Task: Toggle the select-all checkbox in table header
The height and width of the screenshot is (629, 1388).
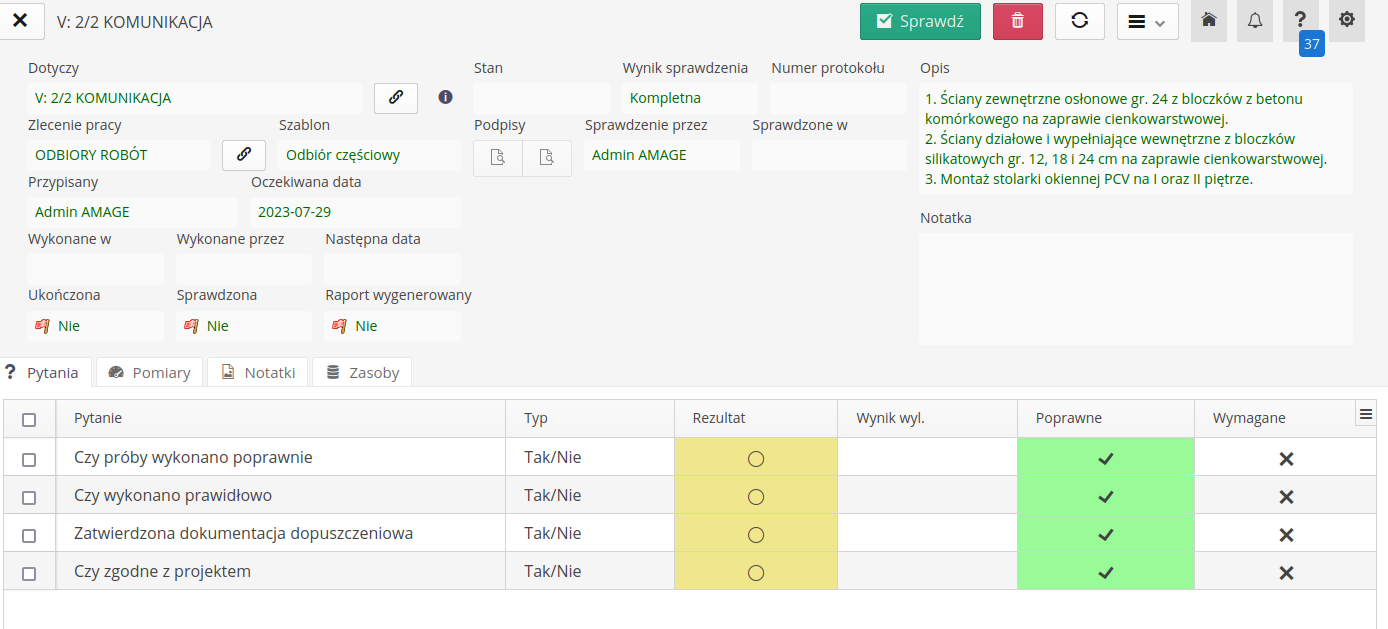Action: (29, 420)
